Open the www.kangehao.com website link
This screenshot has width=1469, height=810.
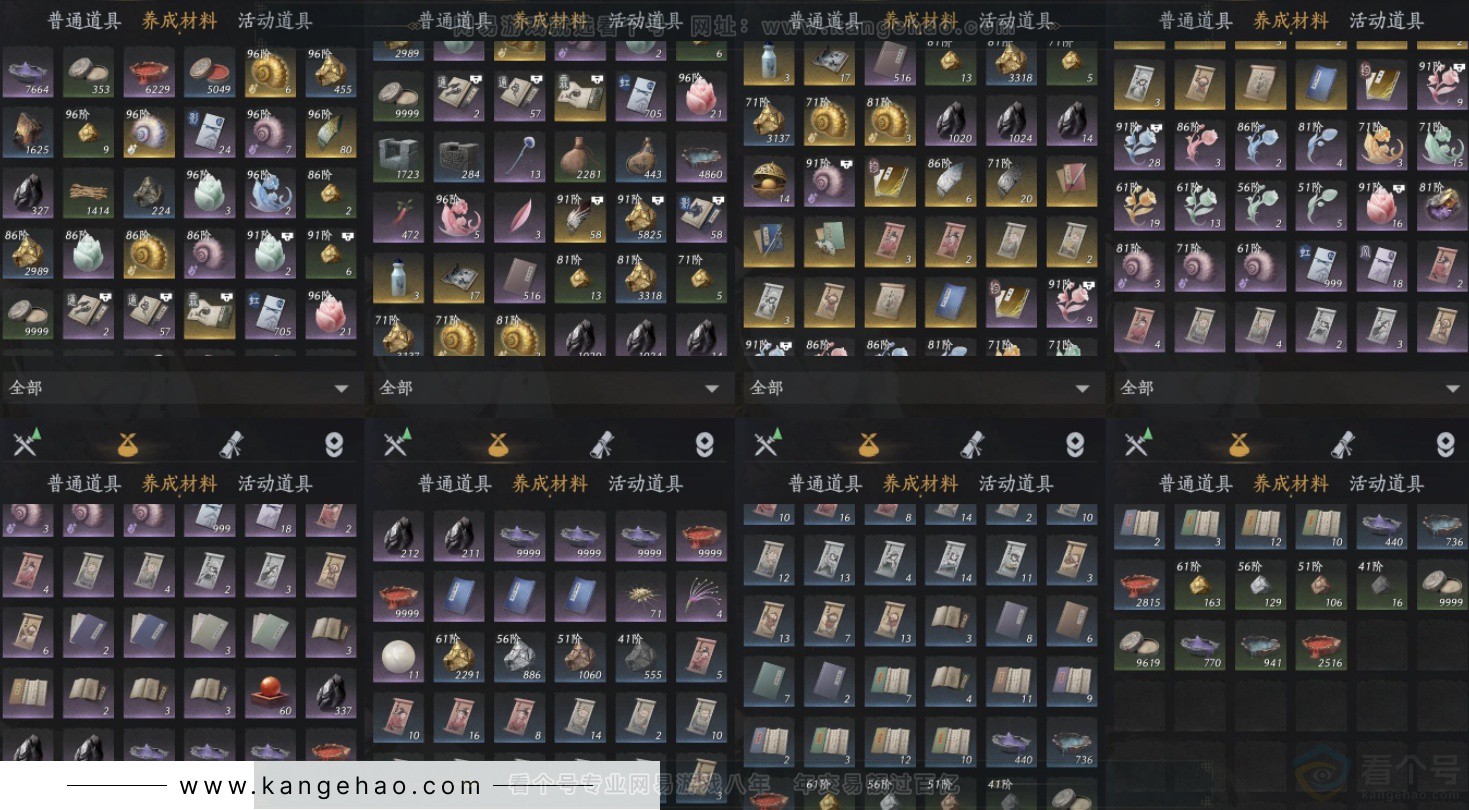coord(331,787)
